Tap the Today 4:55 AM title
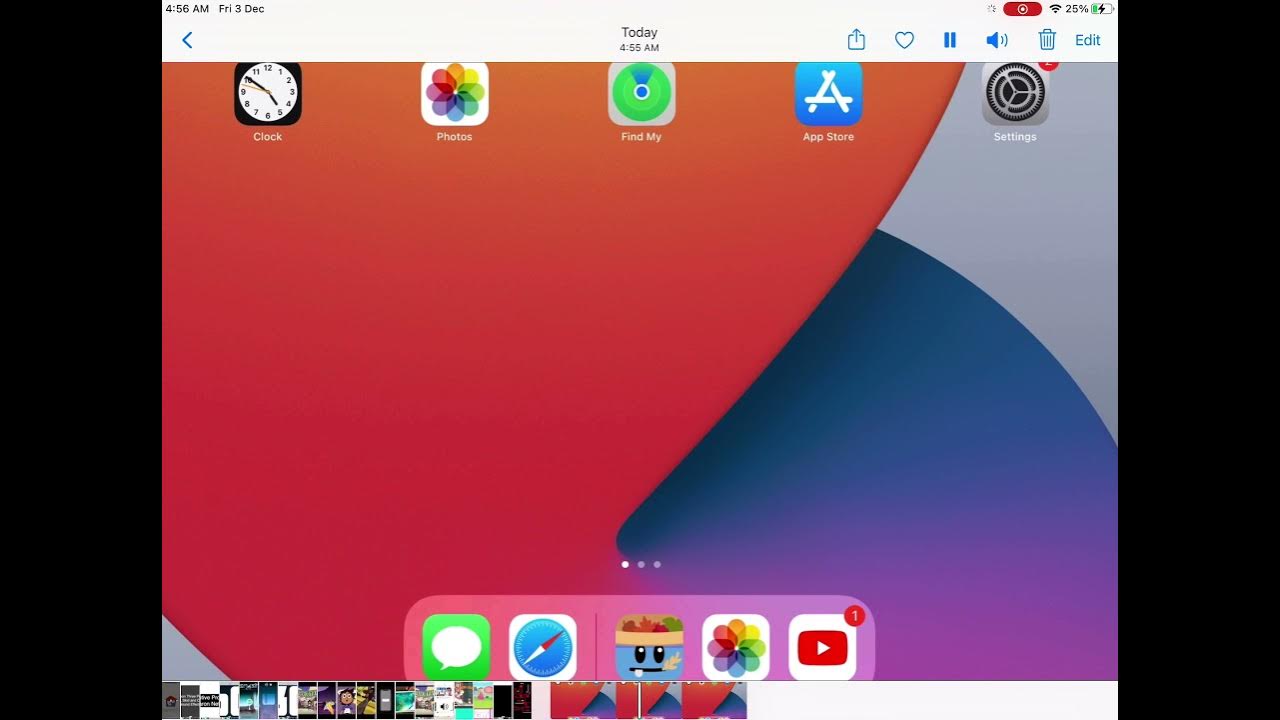The width and height of the screenshot is (1280, 720). (639, 39)
